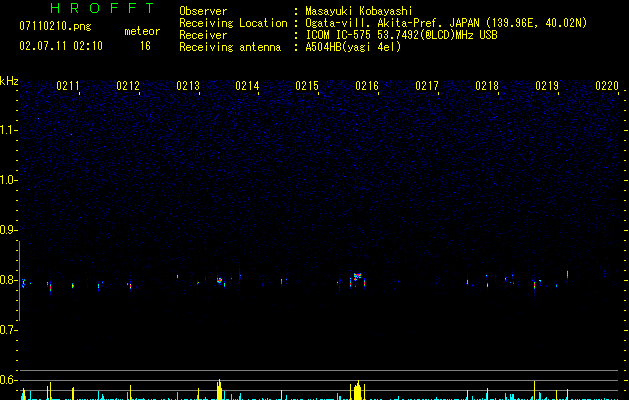Click the meteor count label
This screenshot has height=400, width=629.
click(x=142, y=31)
